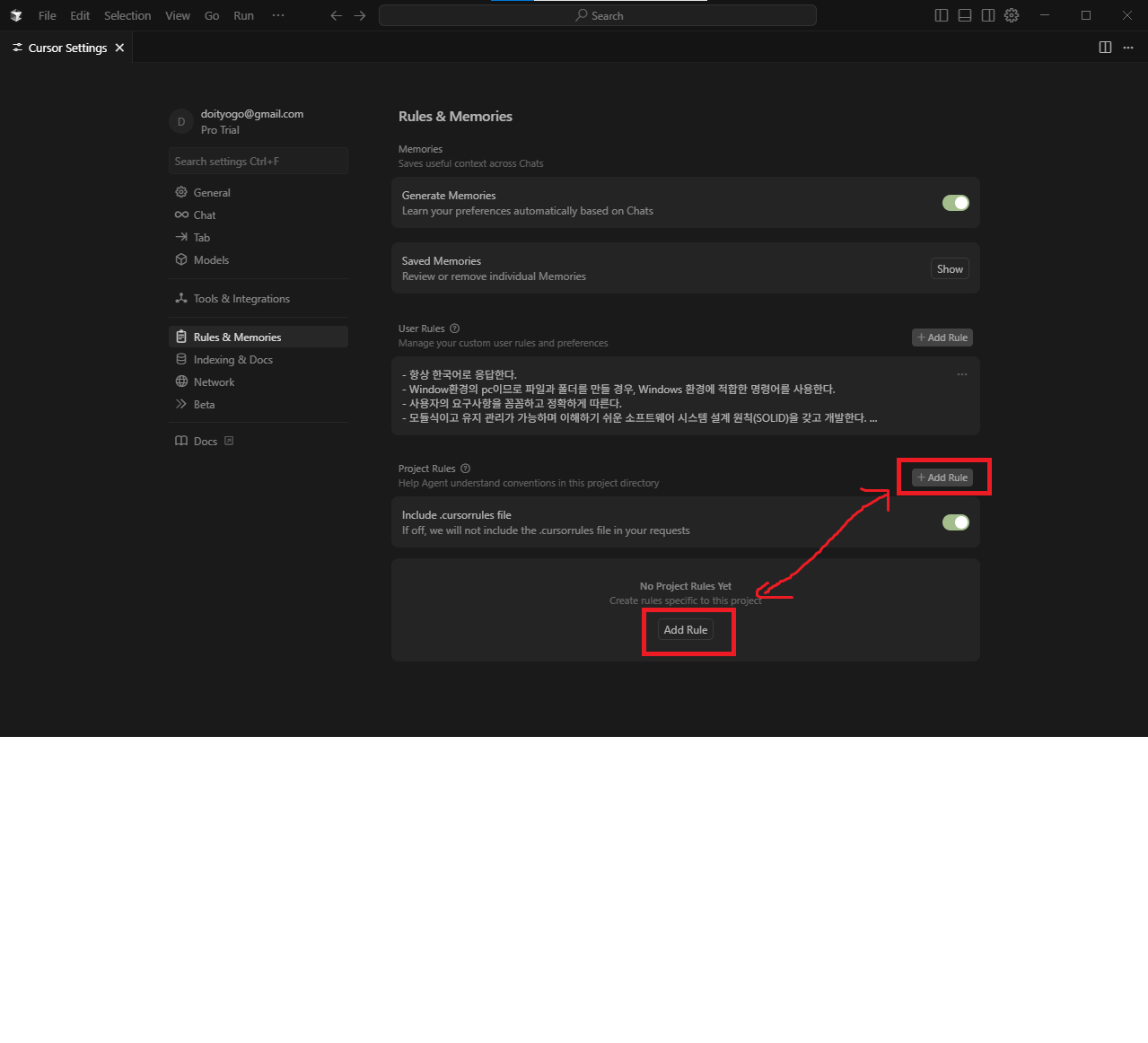Disable Include .cursorrules file switch
The height and width of the screenshot is (1043, 1148).
coord(956,522)
